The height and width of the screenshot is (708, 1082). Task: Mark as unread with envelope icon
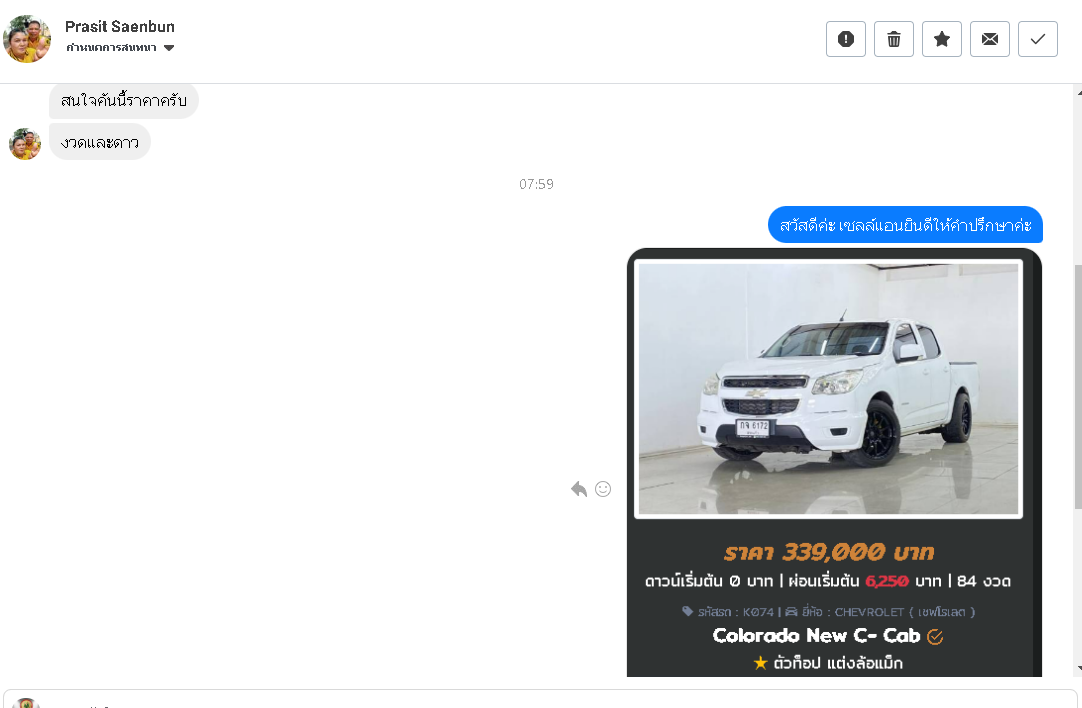[x=990, y=39]
